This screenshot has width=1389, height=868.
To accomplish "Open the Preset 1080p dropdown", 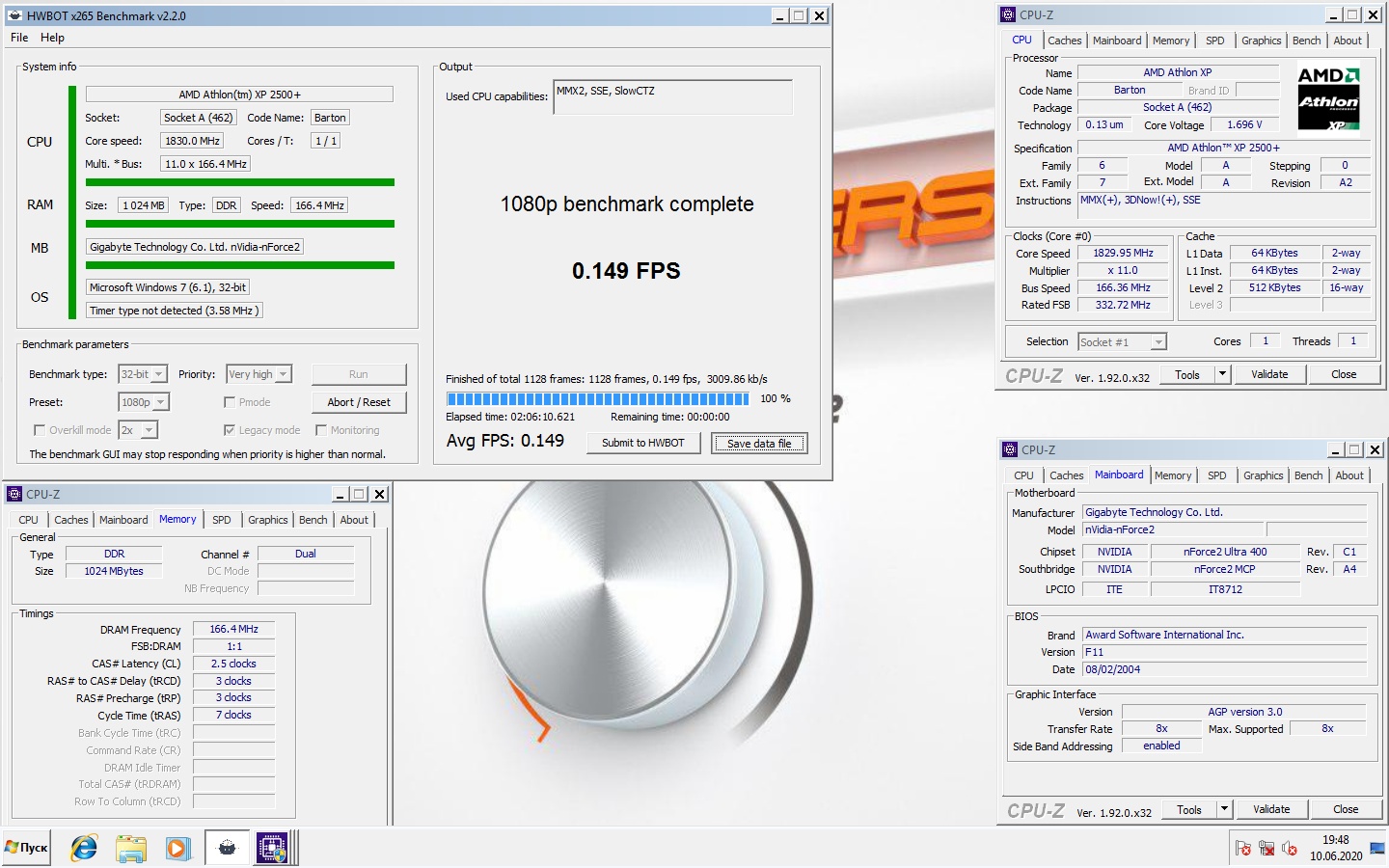I will tap(144, 402).
